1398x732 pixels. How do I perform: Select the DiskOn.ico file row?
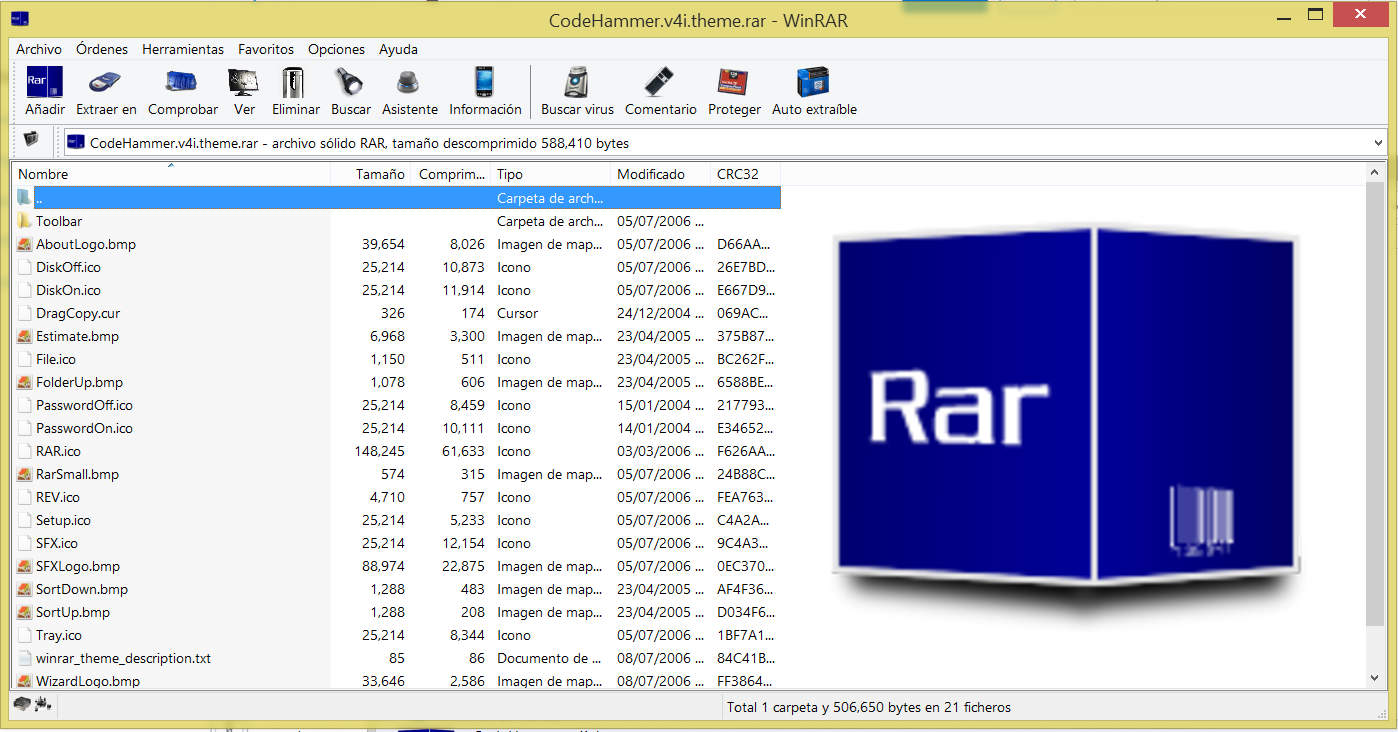click(x=397, y=290)
